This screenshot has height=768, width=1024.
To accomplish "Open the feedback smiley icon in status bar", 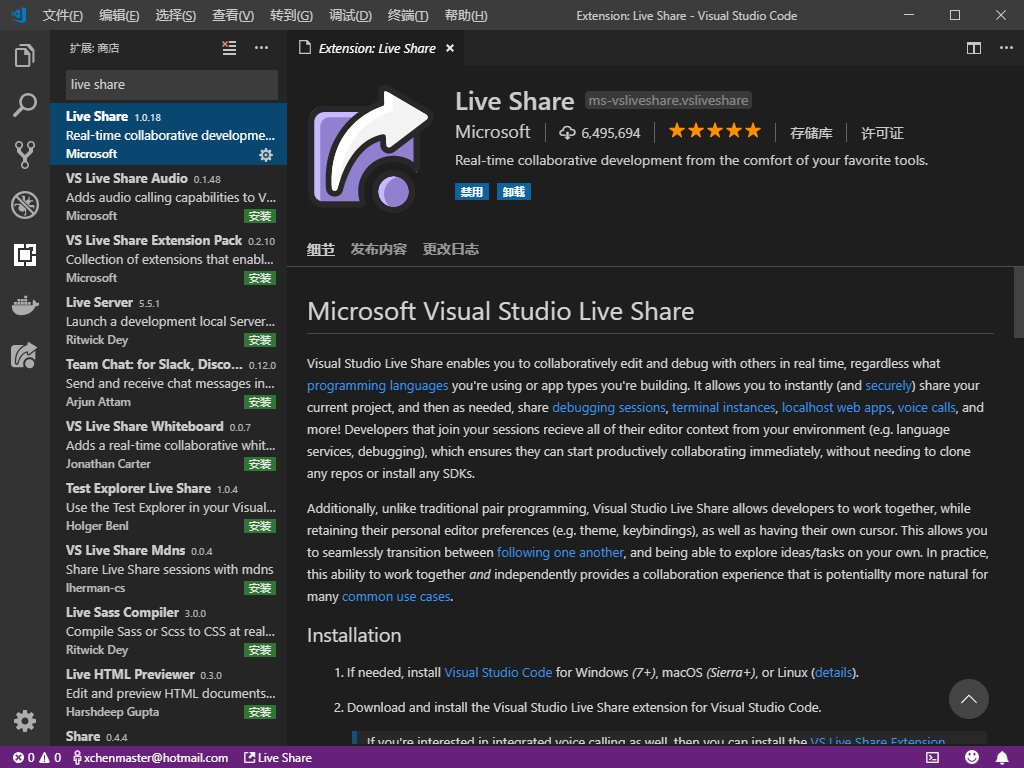I will [x=972, y=757].
